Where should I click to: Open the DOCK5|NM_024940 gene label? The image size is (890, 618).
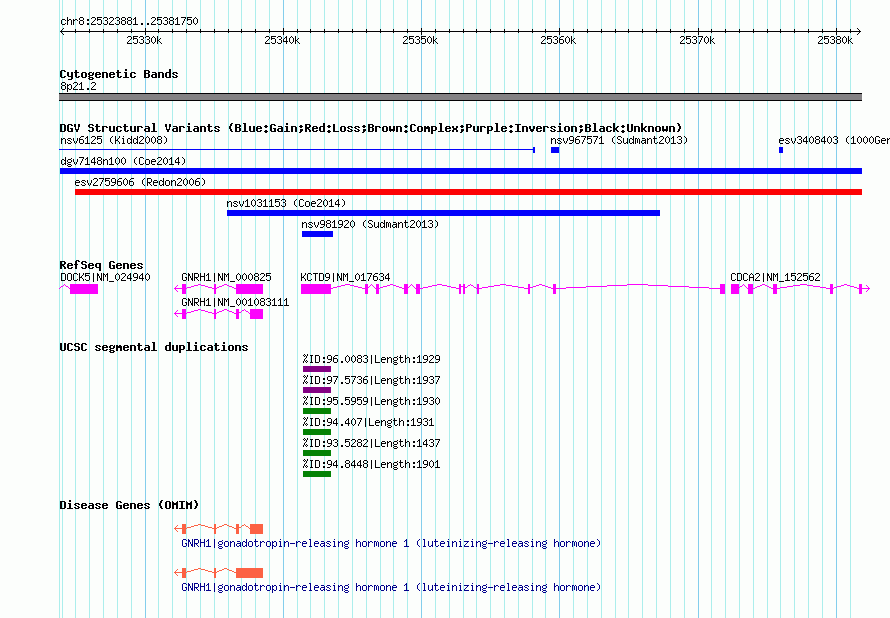click(105, 277)
